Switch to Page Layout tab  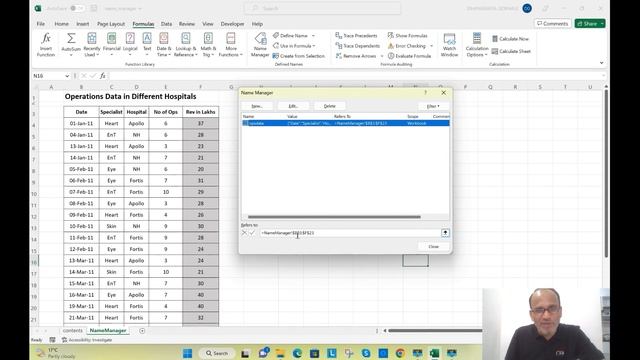[x=111, y=24]
